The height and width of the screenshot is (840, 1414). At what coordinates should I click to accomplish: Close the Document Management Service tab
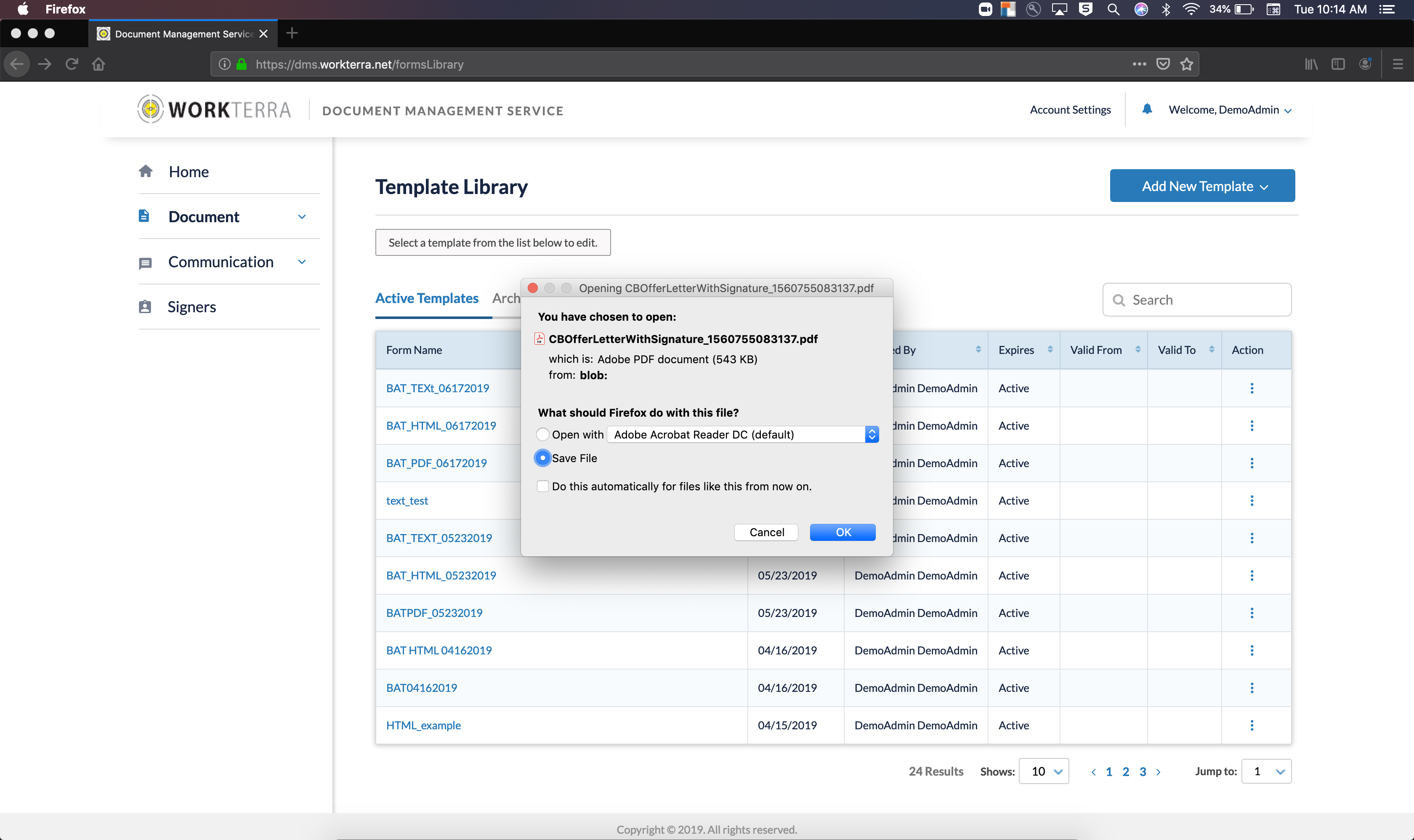coord(263,33)
